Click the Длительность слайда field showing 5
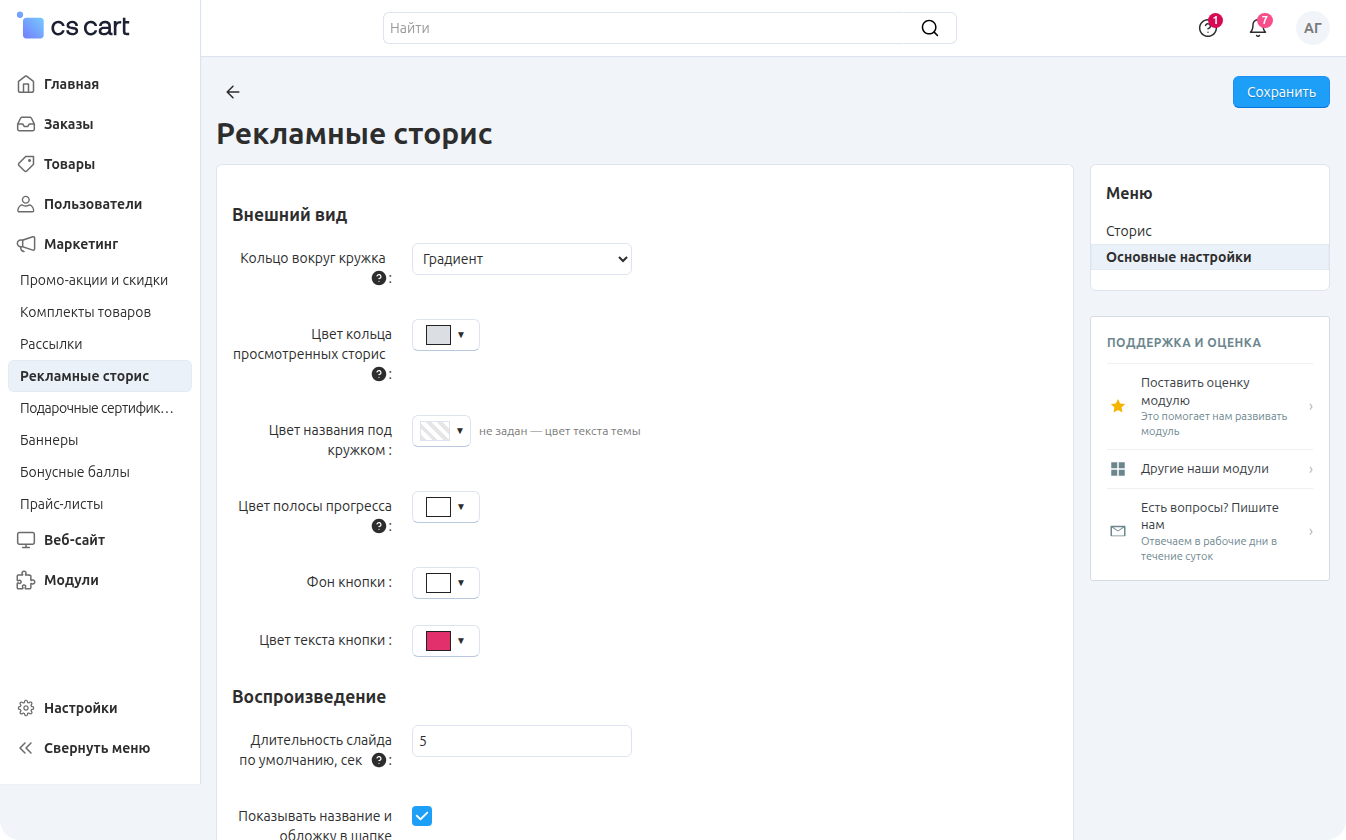1346x840 pixels. click(522, 741)
